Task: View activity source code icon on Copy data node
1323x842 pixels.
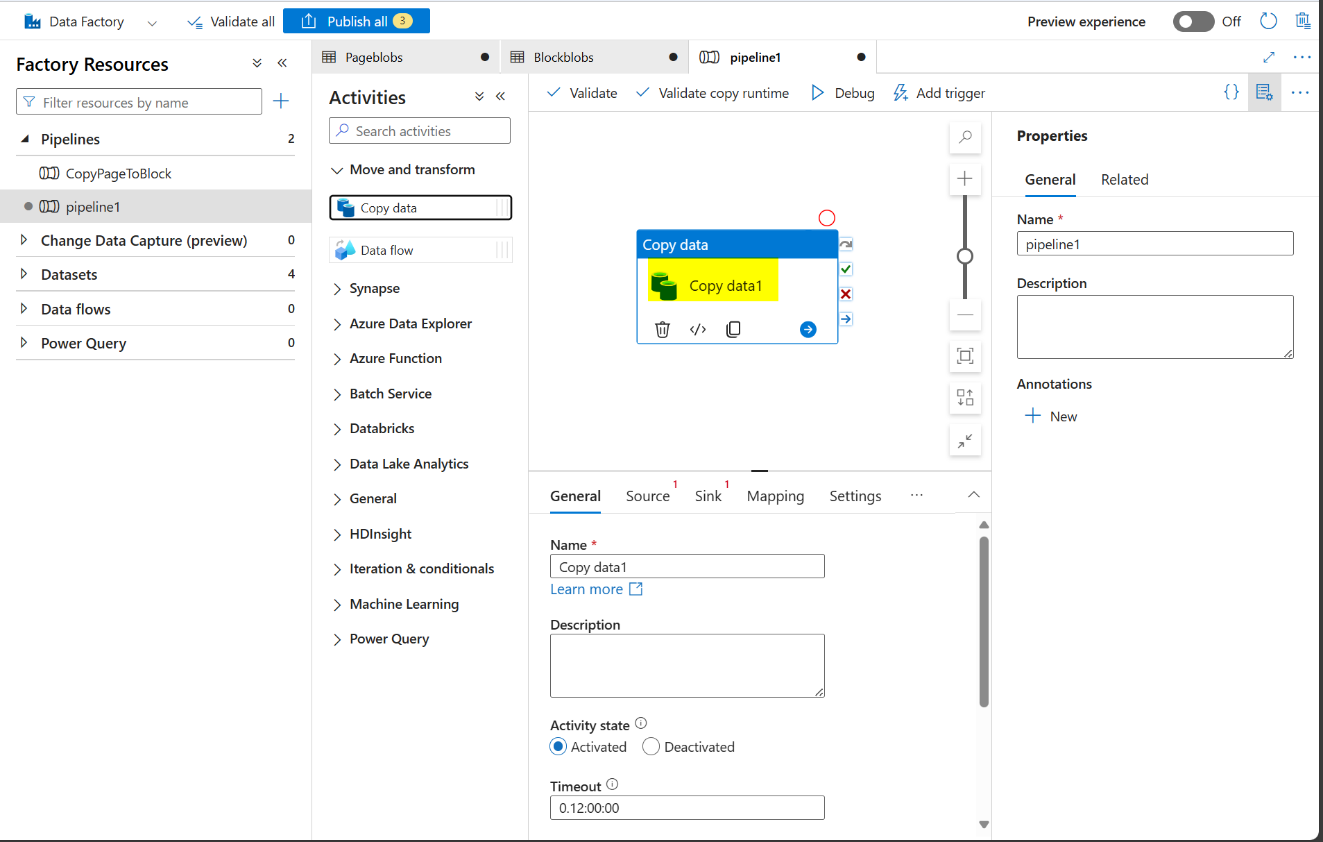Action: (x=698, y=329)
